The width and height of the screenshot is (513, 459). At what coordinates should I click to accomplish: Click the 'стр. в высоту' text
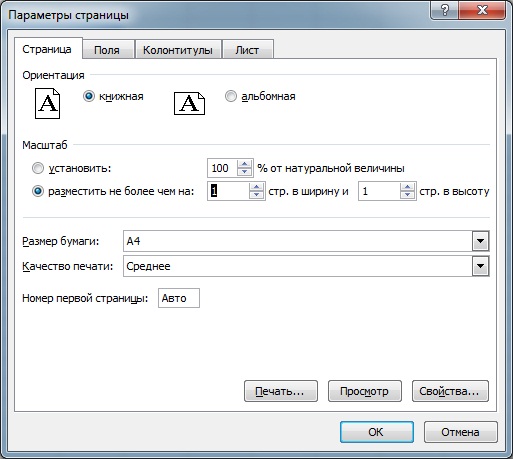pyautogui.click(x=454, y=192)
